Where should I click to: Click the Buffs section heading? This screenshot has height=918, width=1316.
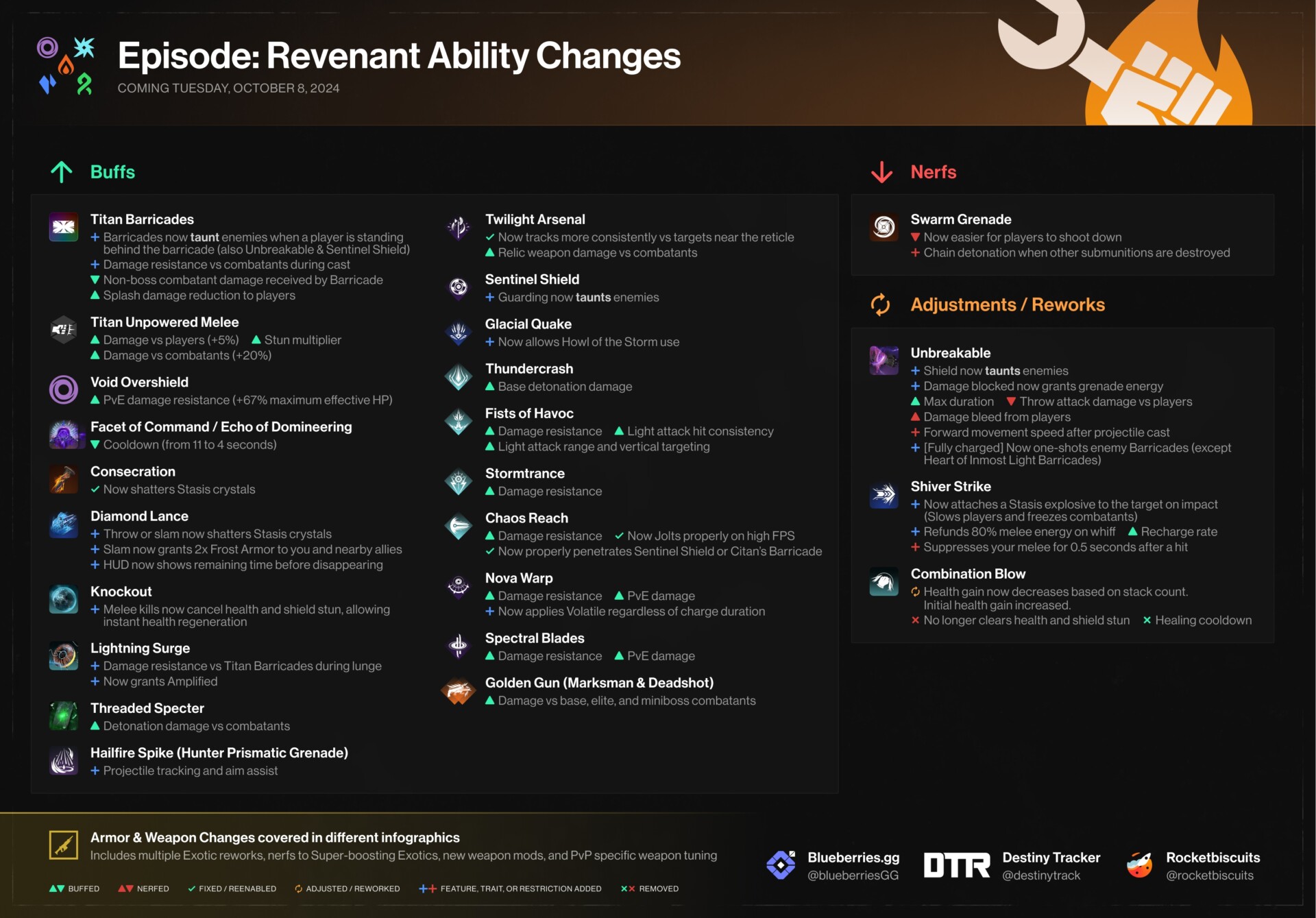112,172
